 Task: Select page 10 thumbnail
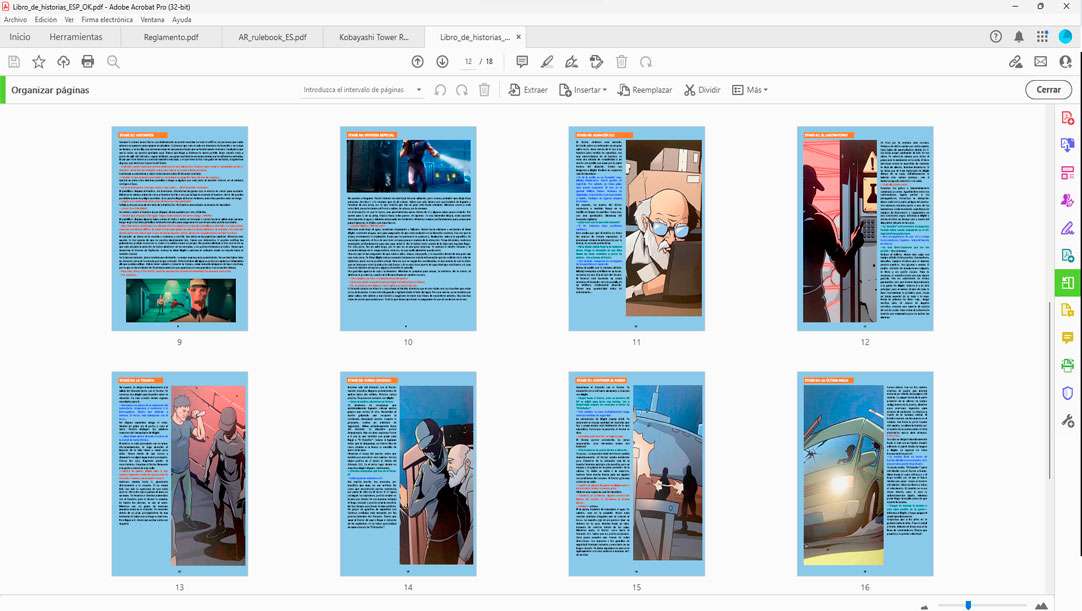coord(408,229)
